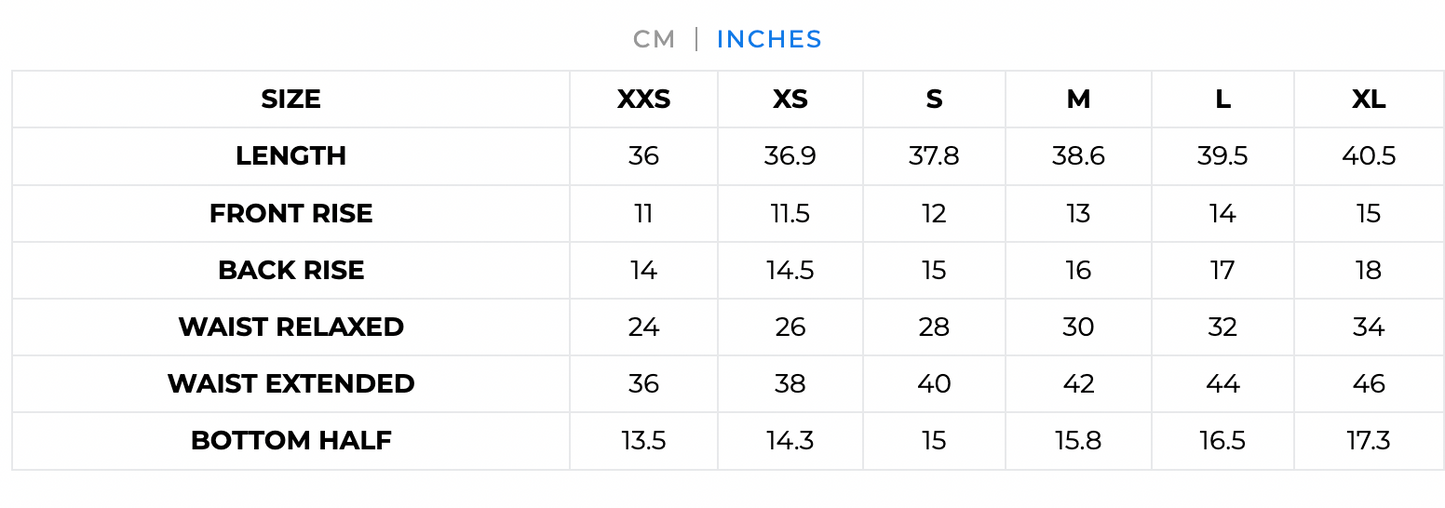Select the XL column header
The height and width of the screenshot is (508, 1445).
(x=1368, y=99)
